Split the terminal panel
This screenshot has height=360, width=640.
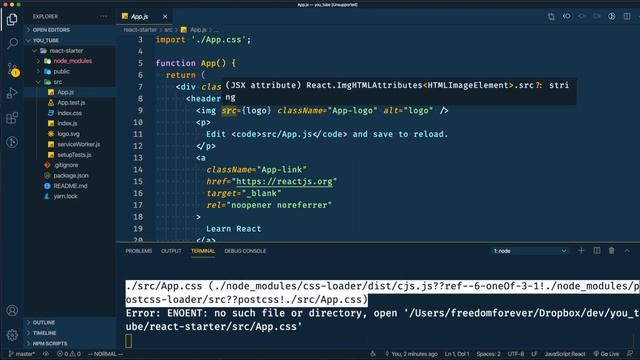point(596,251)
